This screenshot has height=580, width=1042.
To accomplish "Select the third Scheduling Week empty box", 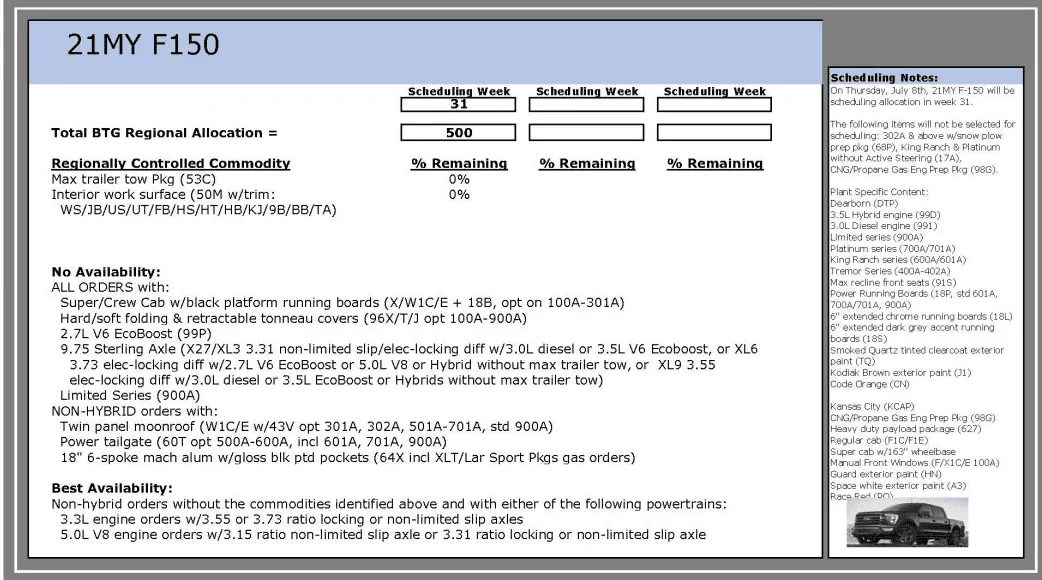I will (714, 104).
